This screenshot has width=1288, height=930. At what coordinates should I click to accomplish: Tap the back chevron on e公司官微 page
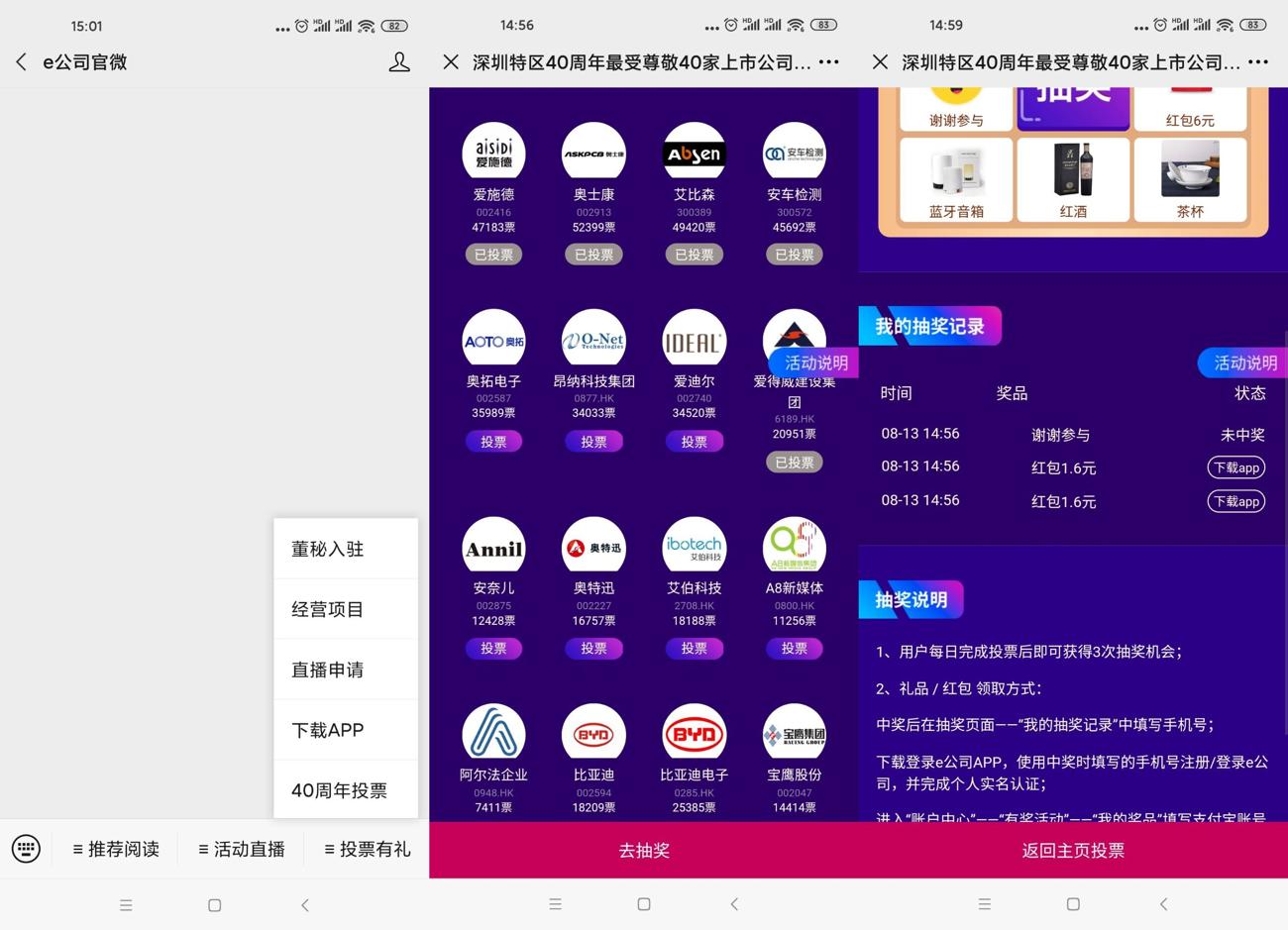tap(21, 61)
